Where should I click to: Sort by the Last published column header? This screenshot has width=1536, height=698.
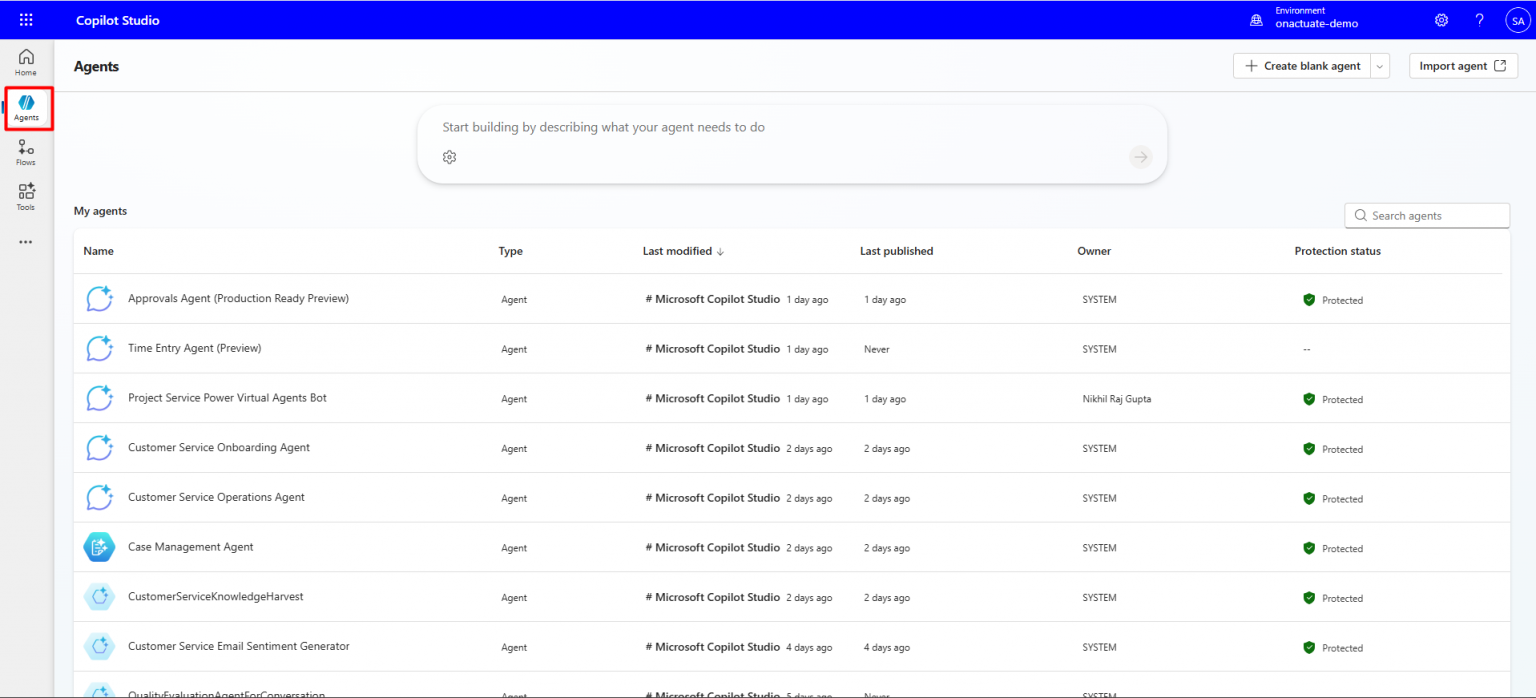(x=896, y=251)
